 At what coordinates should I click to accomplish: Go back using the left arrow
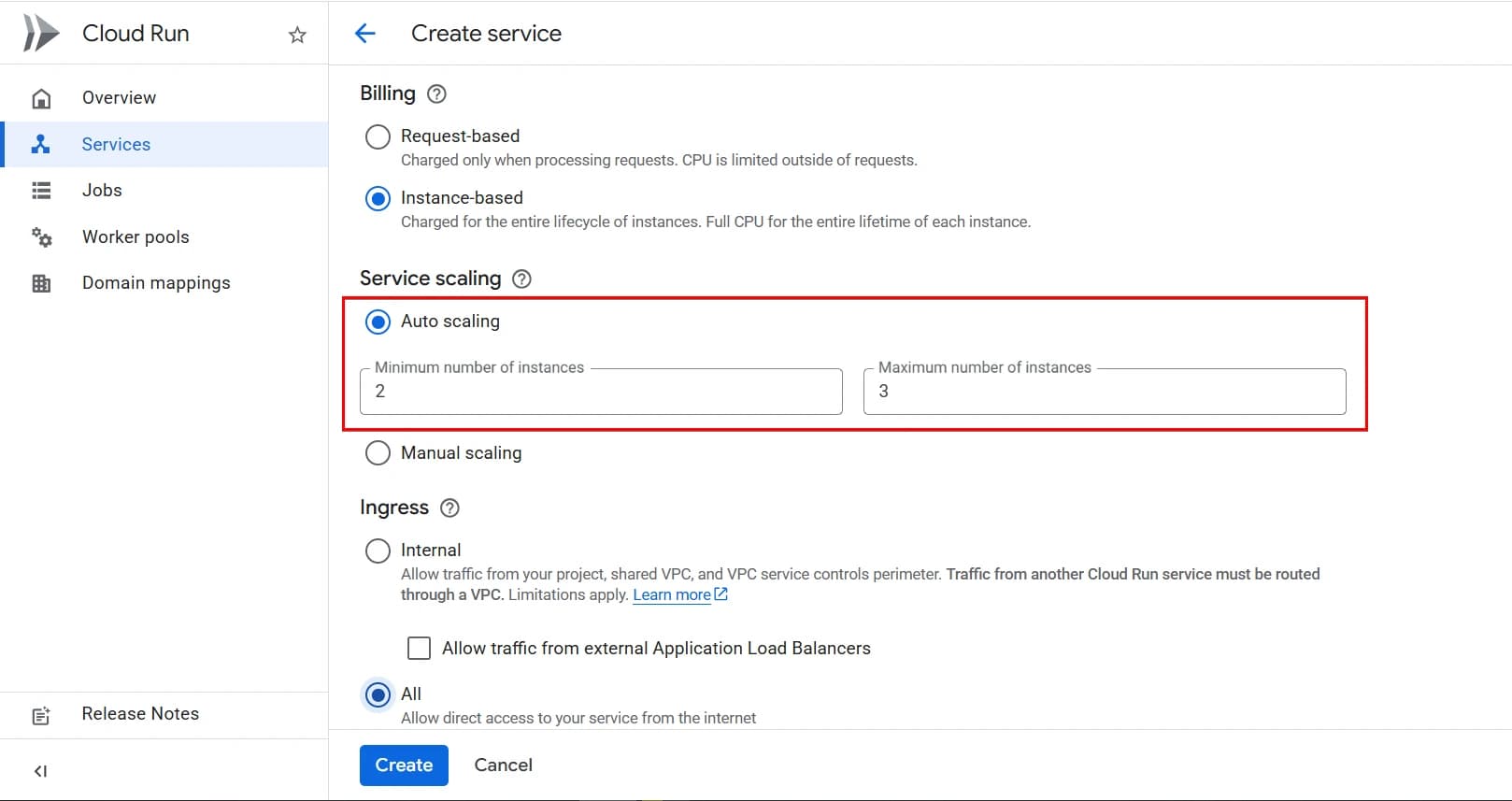click(365, 34)
